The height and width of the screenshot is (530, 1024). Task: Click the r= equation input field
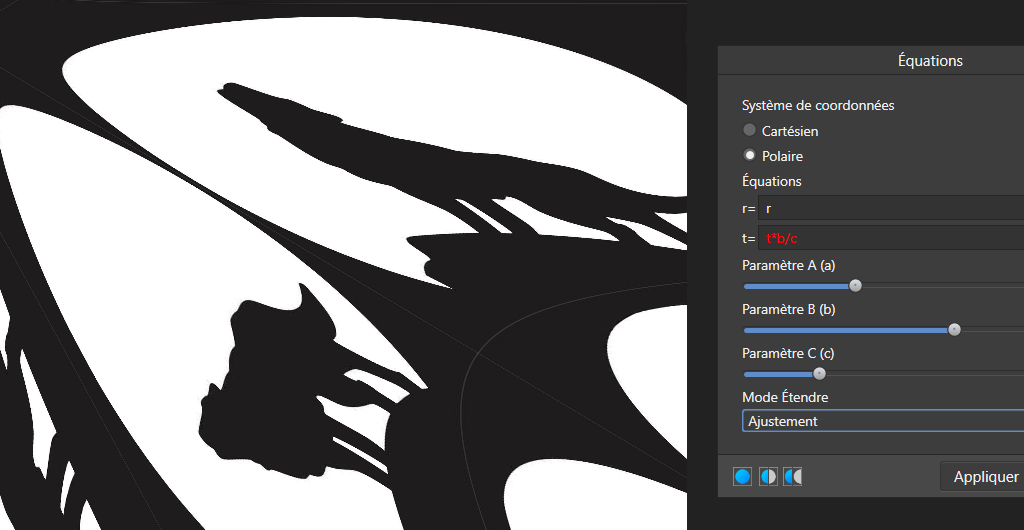click(x=891, y=208)
